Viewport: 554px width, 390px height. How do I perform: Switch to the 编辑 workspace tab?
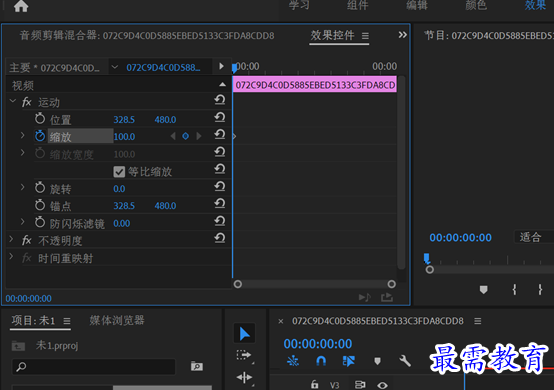[x=417, y=5]
